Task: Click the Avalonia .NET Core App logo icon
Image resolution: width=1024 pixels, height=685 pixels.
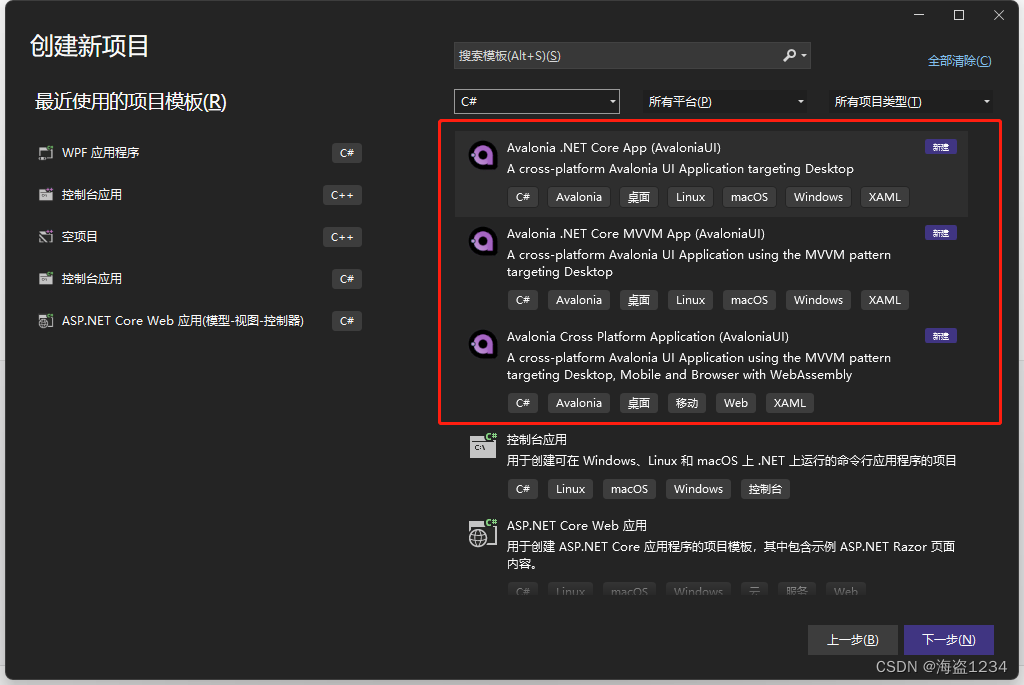Action: click(x=483, y=155)
